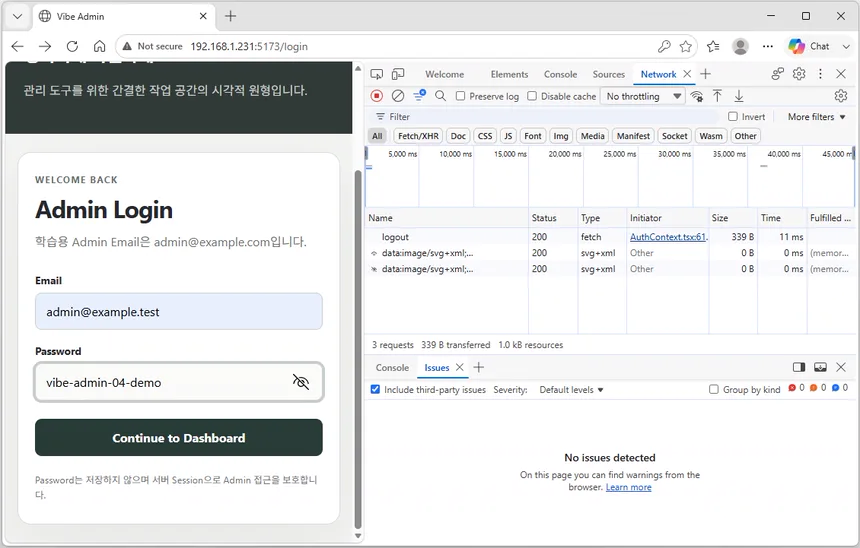Toggle password visibility eye icon
860x548 pixels.
click(301, 382)
